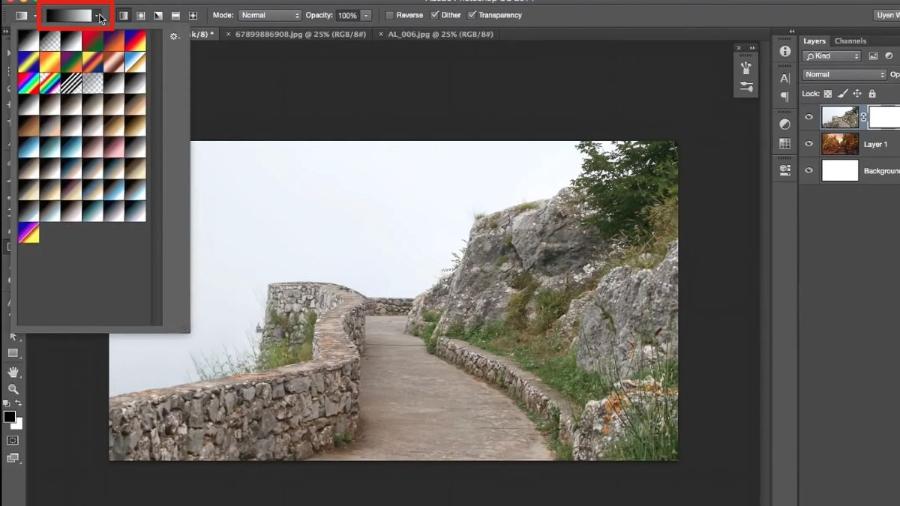Choose the Linear Gradient style icon
Screen dimensions: 900x506
click(123, 16)
